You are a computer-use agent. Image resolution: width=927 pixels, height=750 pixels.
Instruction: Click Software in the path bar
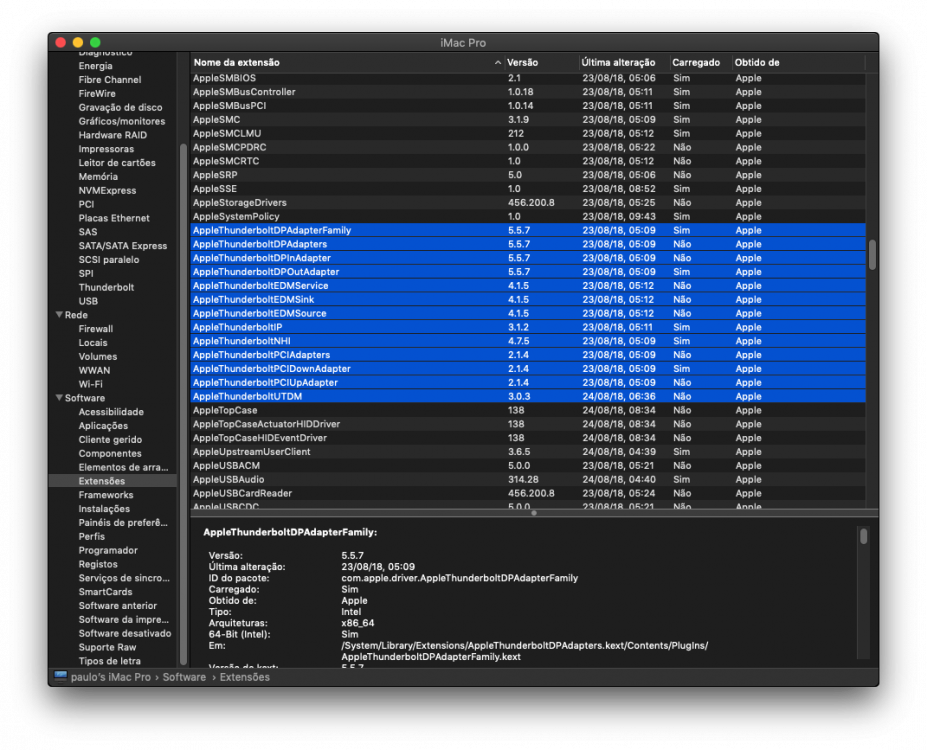(184, 677)
